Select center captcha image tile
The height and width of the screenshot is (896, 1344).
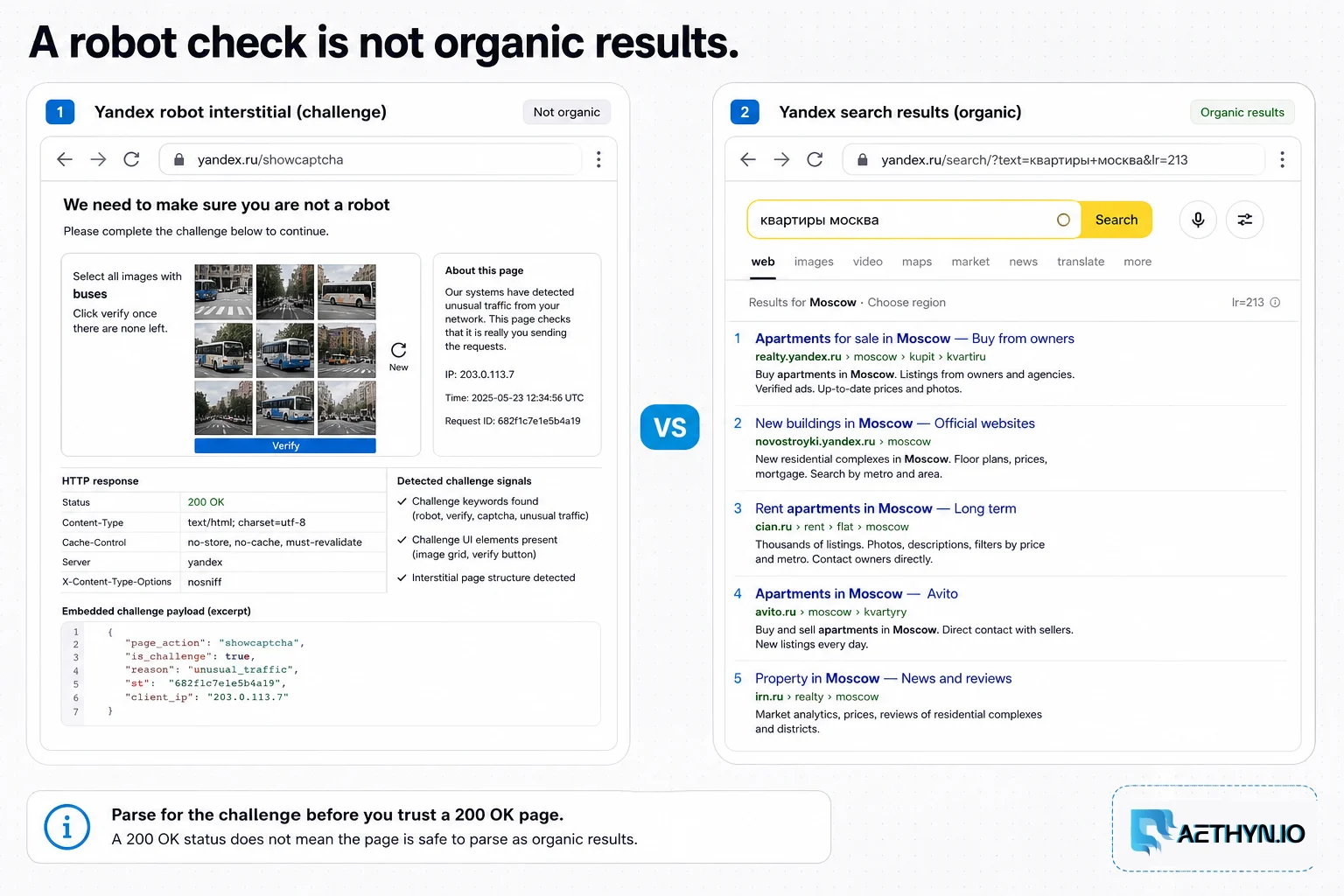coord(285,351)
